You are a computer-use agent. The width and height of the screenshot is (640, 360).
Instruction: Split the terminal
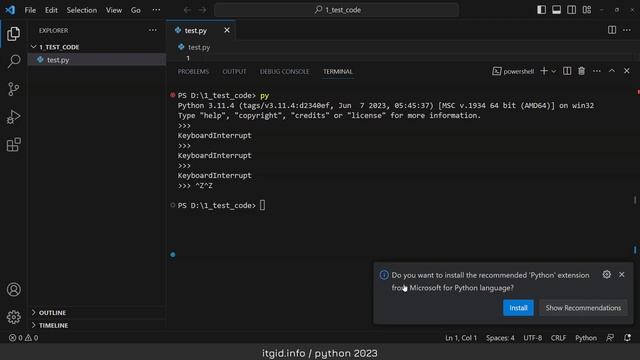(567, 71)
